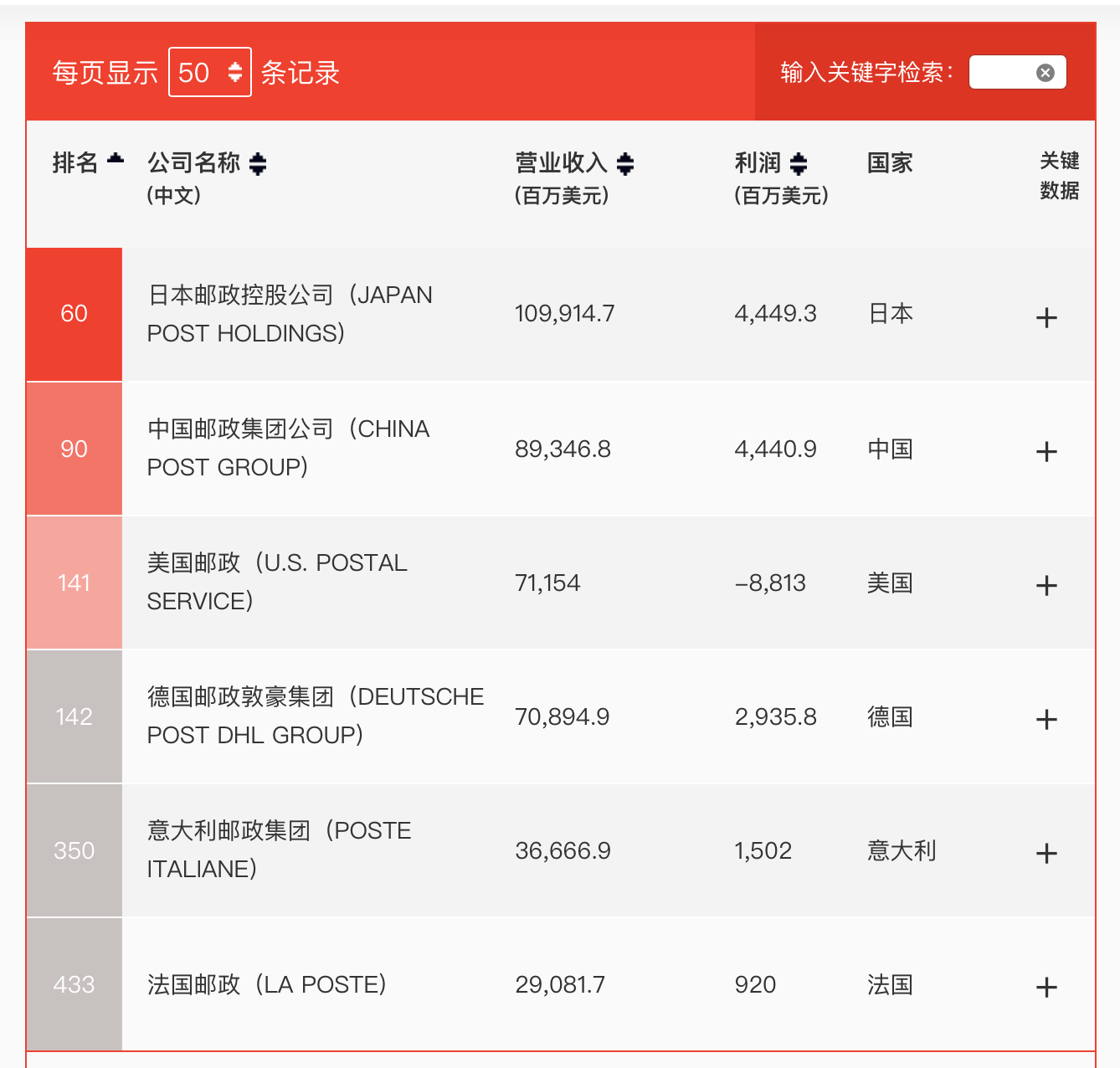Type in the keyword search box
Image resolution: width=1120 pixels, height=1068 pixels.
(1002, 73)
